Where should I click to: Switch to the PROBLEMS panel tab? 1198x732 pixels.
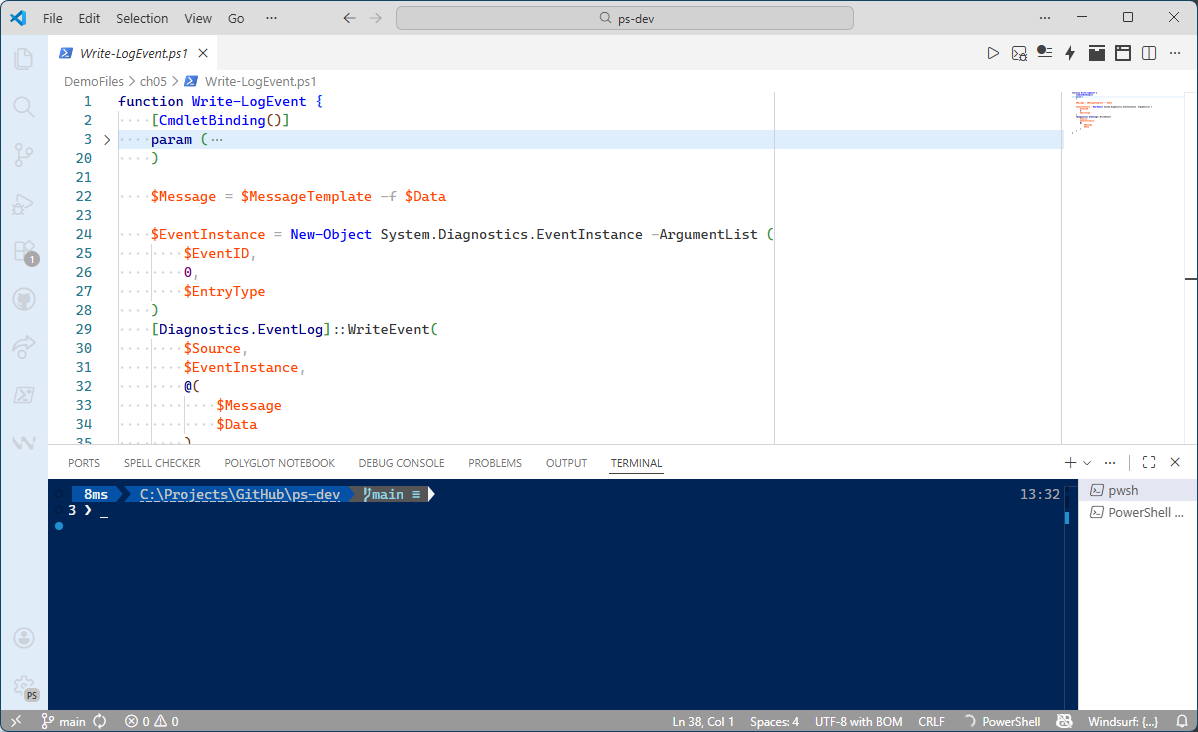pyautogui.click(x=495, y=463)
